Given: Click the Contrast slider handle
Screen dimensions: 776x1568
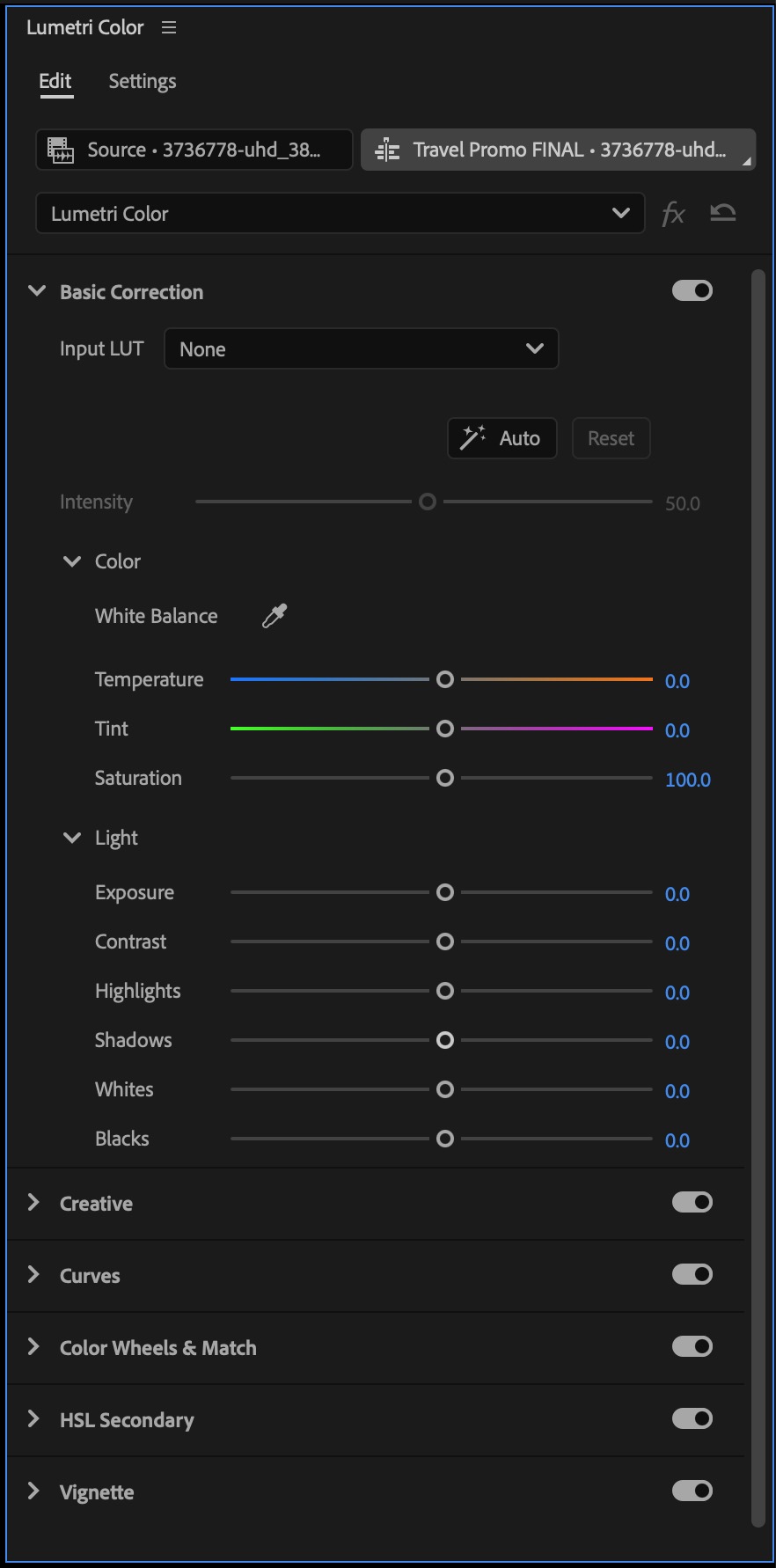Looking at the screenshot, I should click(x=445, y=942).
